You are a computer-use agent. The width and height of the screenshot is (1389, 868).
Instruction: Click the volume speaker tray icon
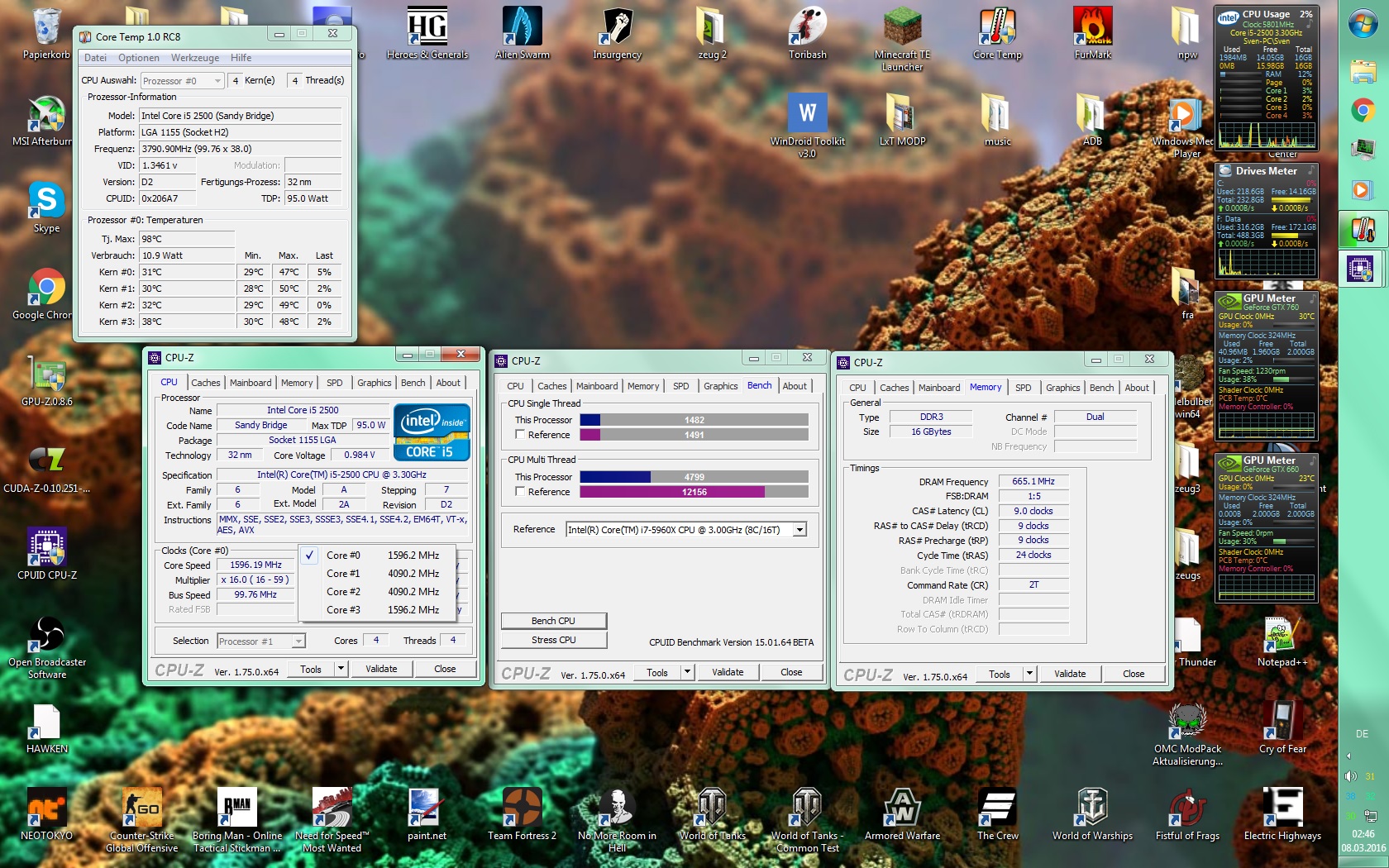(1350, 776)
